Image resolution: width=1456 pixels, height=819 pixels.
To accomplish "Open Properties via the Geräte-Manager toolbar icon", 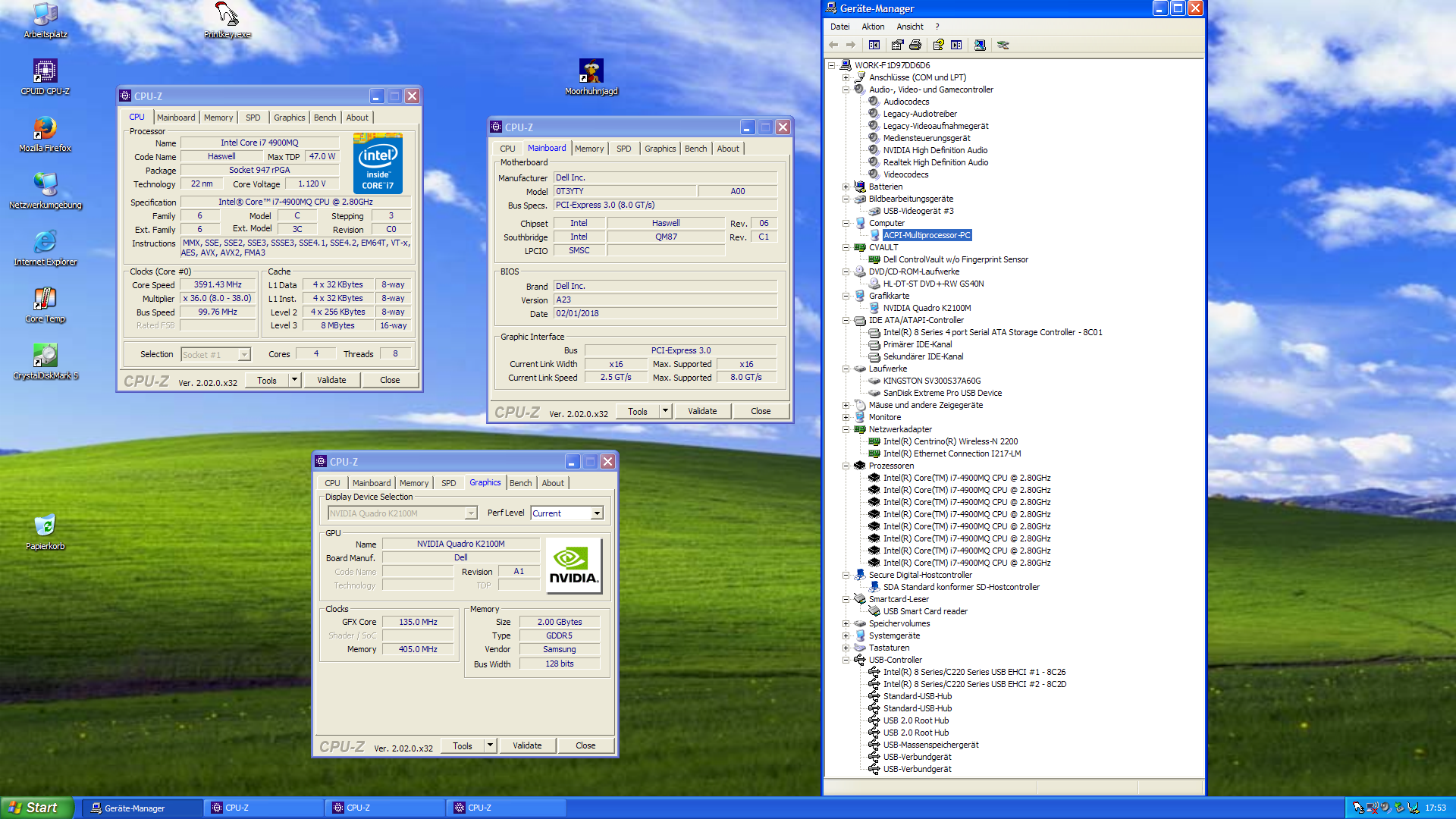I will click(x=898, y=45).
